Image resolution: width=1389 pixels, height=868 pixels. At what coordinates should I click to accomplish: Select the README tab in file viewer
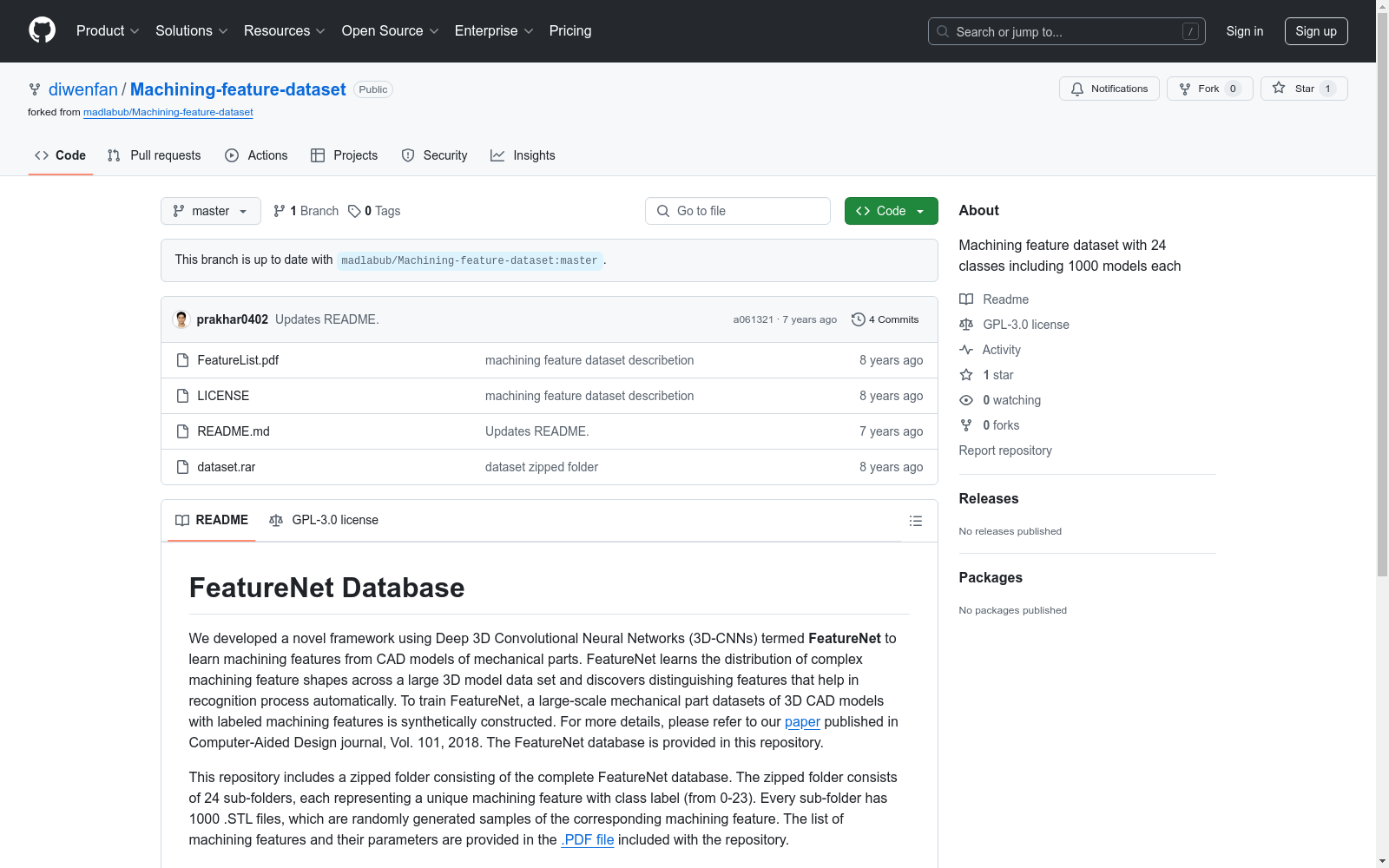click(x=212, y=520)
